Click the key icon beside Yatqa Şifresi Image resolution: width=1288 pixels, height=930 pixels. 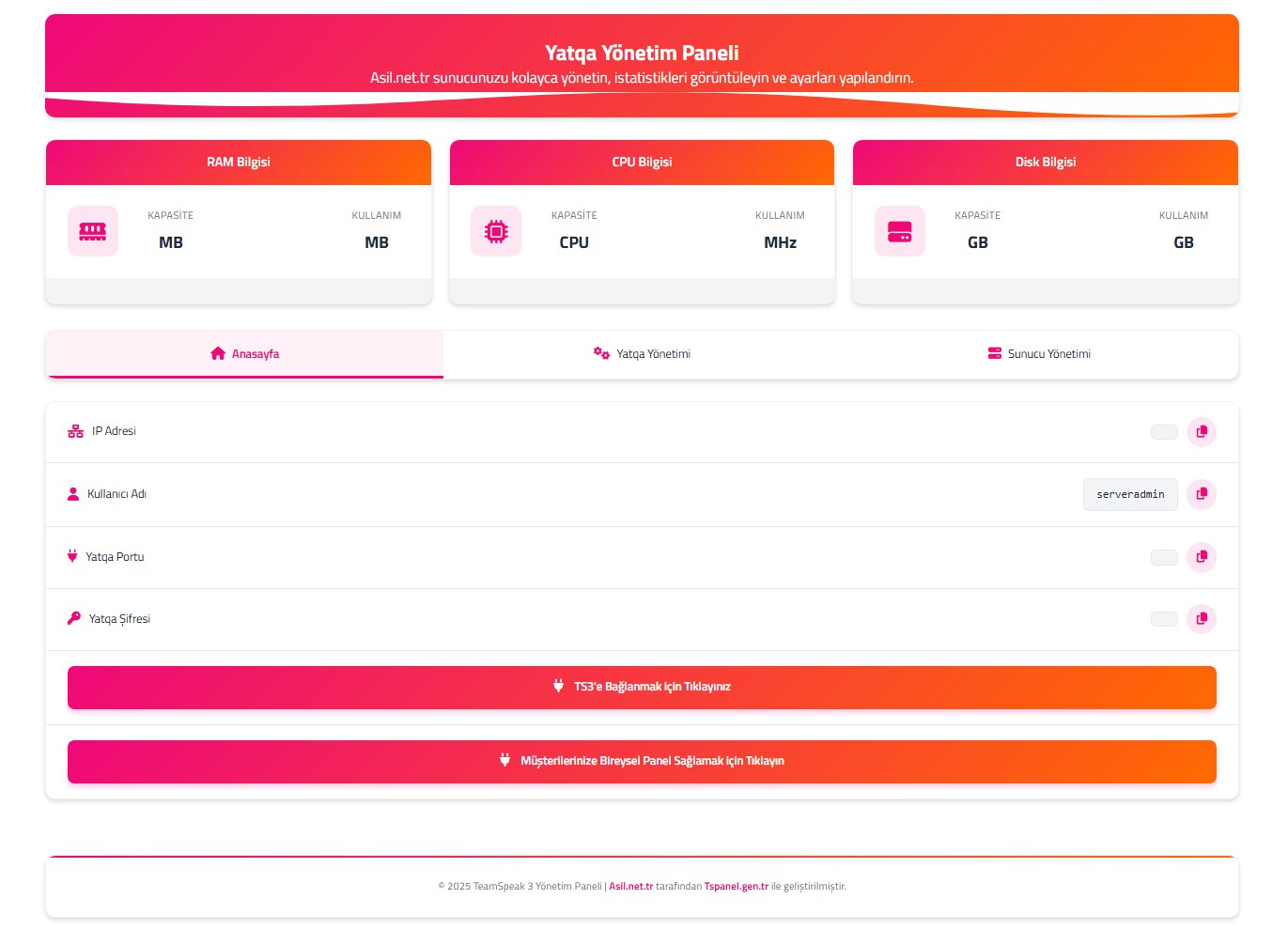point(74,618)
